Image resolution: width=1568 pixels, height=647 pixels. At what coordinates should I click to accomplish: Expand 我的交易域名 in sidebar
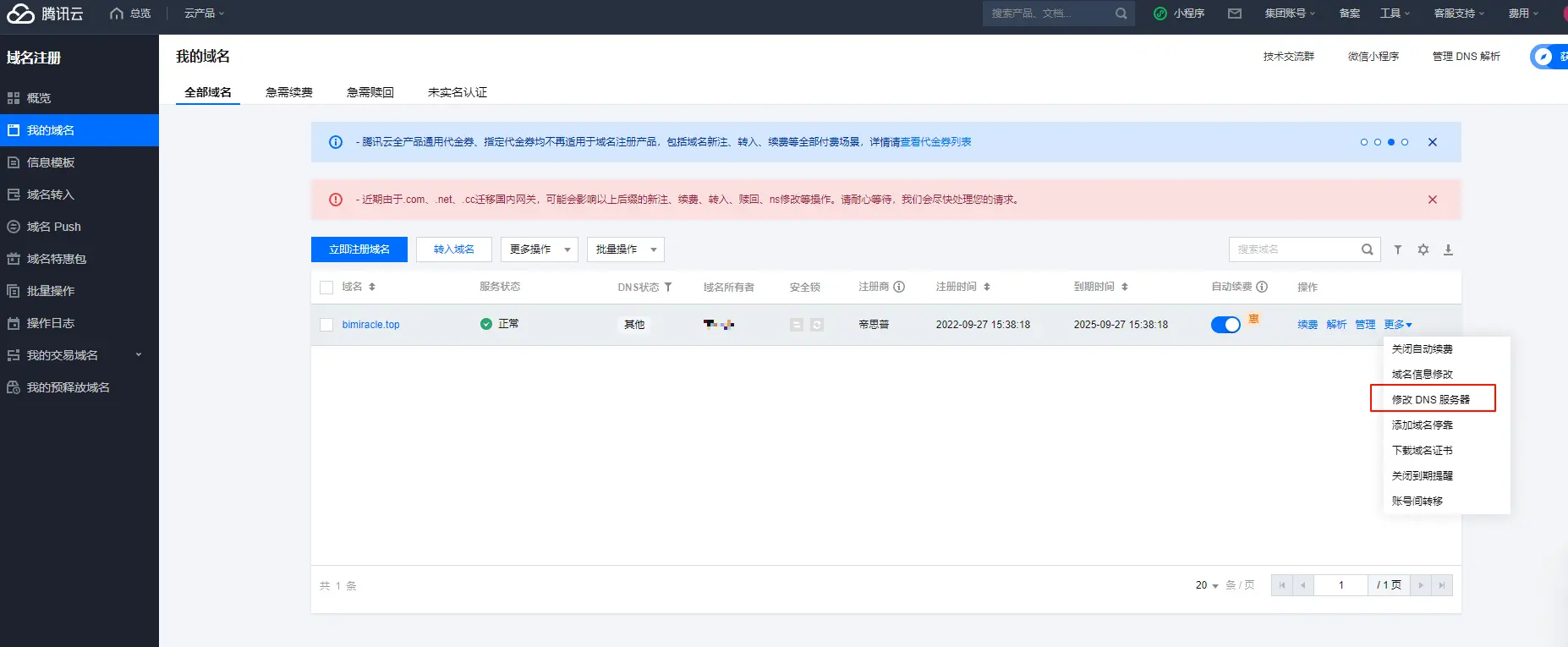click(79, 355)
